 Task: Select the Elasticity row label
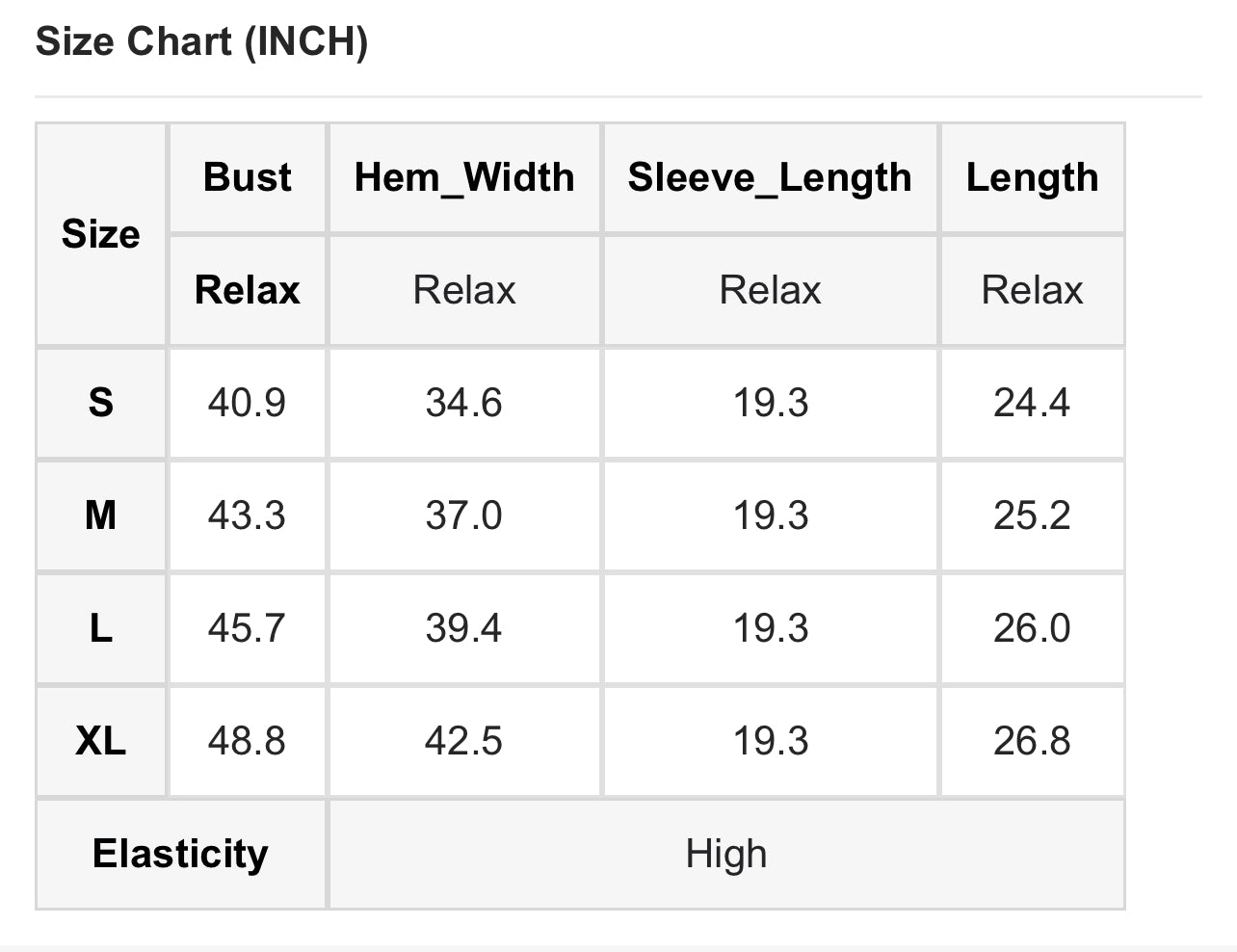(x=180, y=854)
